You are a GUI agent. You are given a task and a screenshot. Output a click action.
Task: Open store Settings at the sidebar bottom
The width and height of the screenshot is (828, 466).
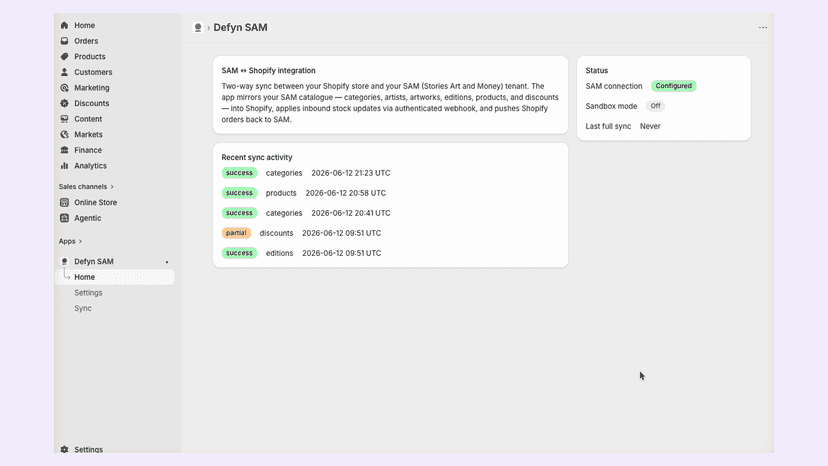[89, 449]
